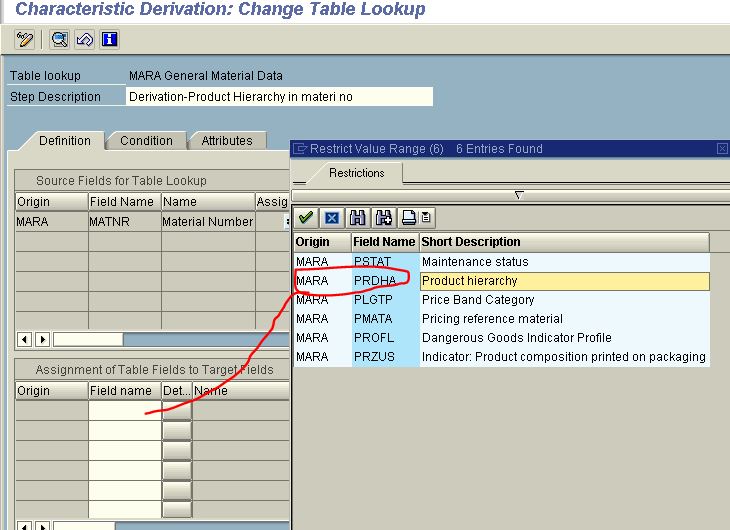Expand restrictions with the triangle arrow

(519, 195)
